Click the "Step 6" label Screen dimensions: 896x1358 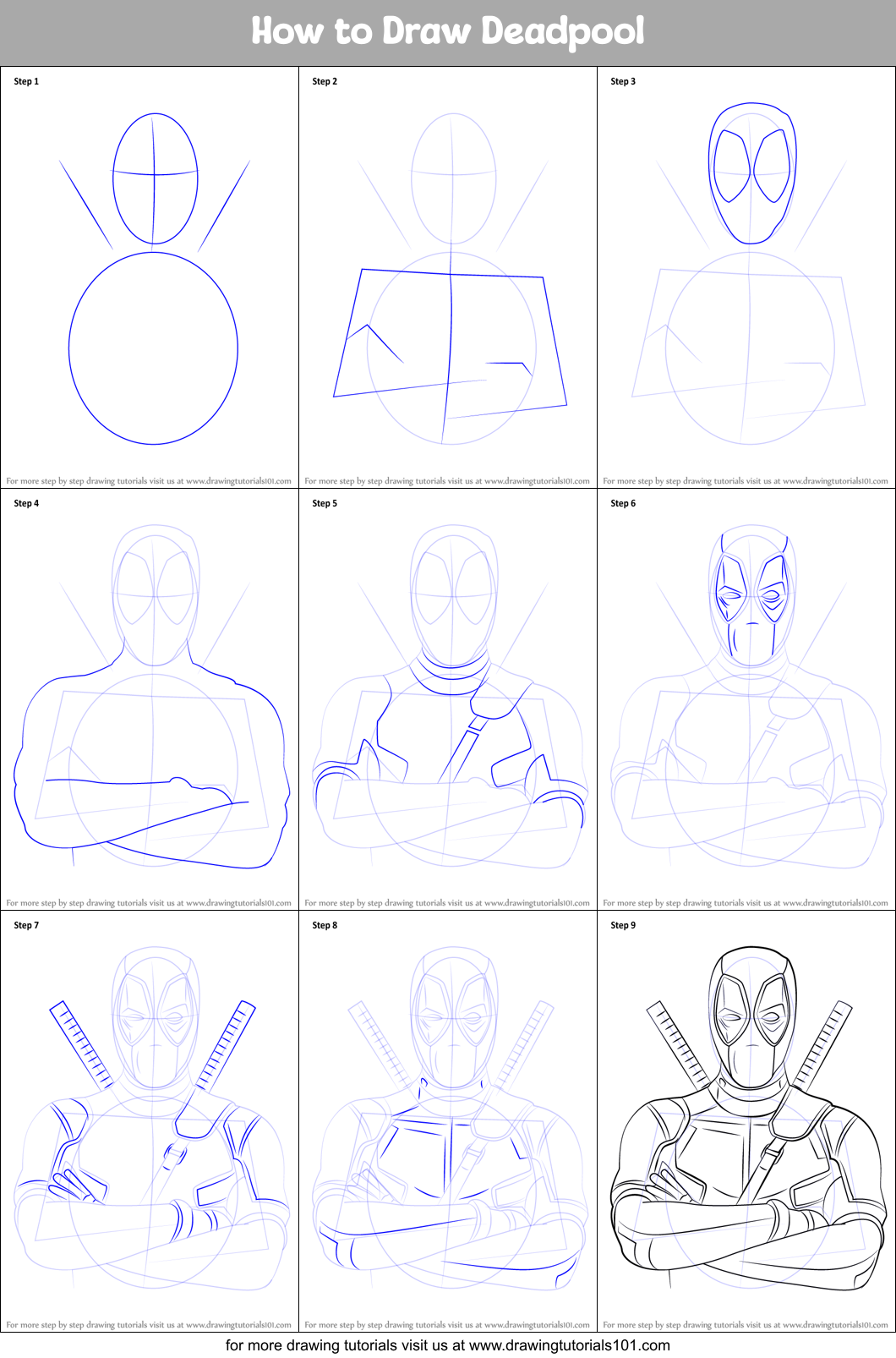coord(623,503)
